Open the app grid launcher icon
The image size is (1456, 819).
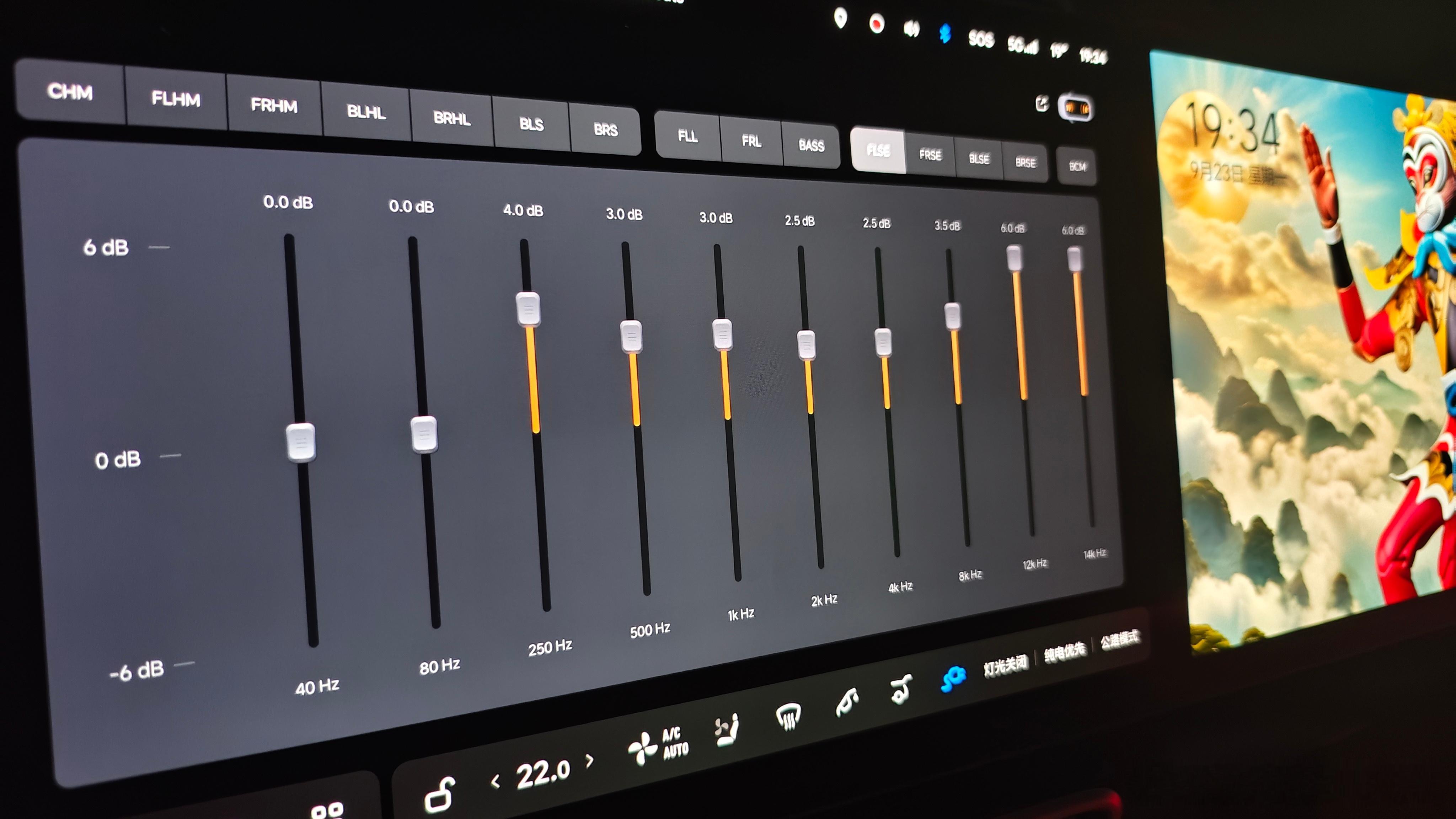327,810
